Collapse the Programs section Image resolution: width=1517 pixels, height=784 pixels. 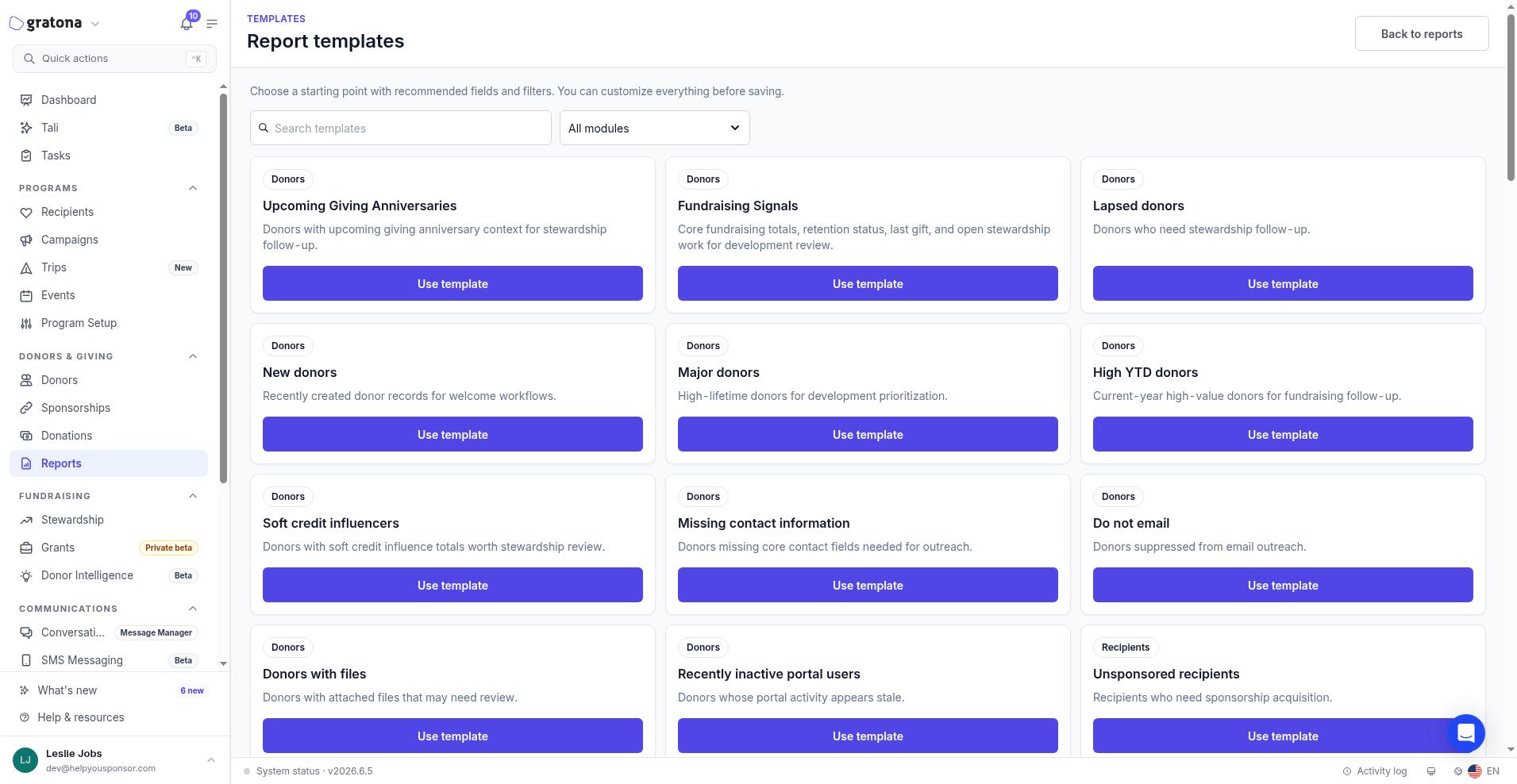coord(193,188)
